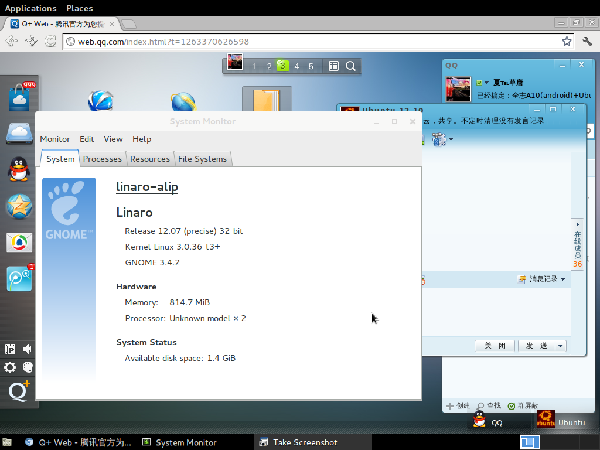The height and width of the screenshot is (450, 600).
Task: Open the QQ Mail envelope icon
Action: (x=19, y=243)
